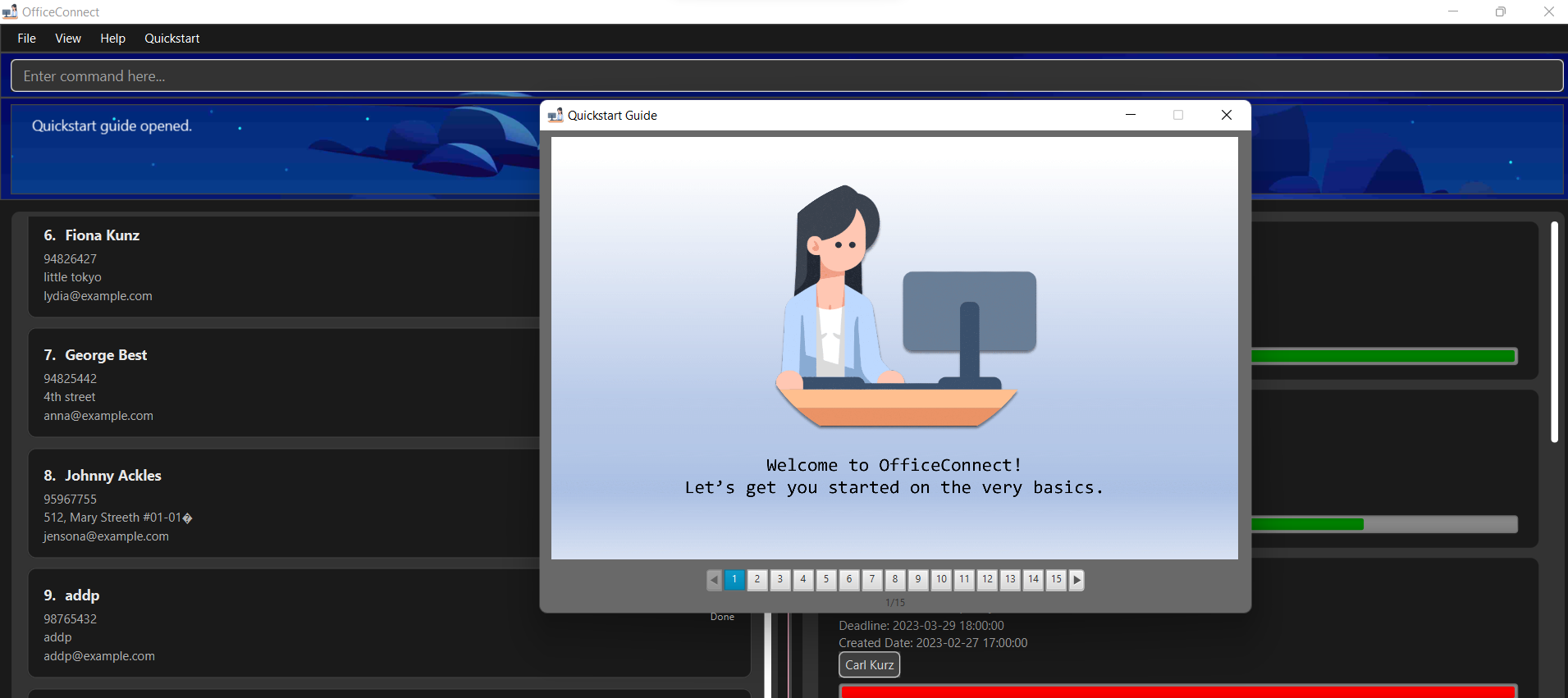Click the 'Done' status label
Screen dimensions: 1568x698
[722, 617]
